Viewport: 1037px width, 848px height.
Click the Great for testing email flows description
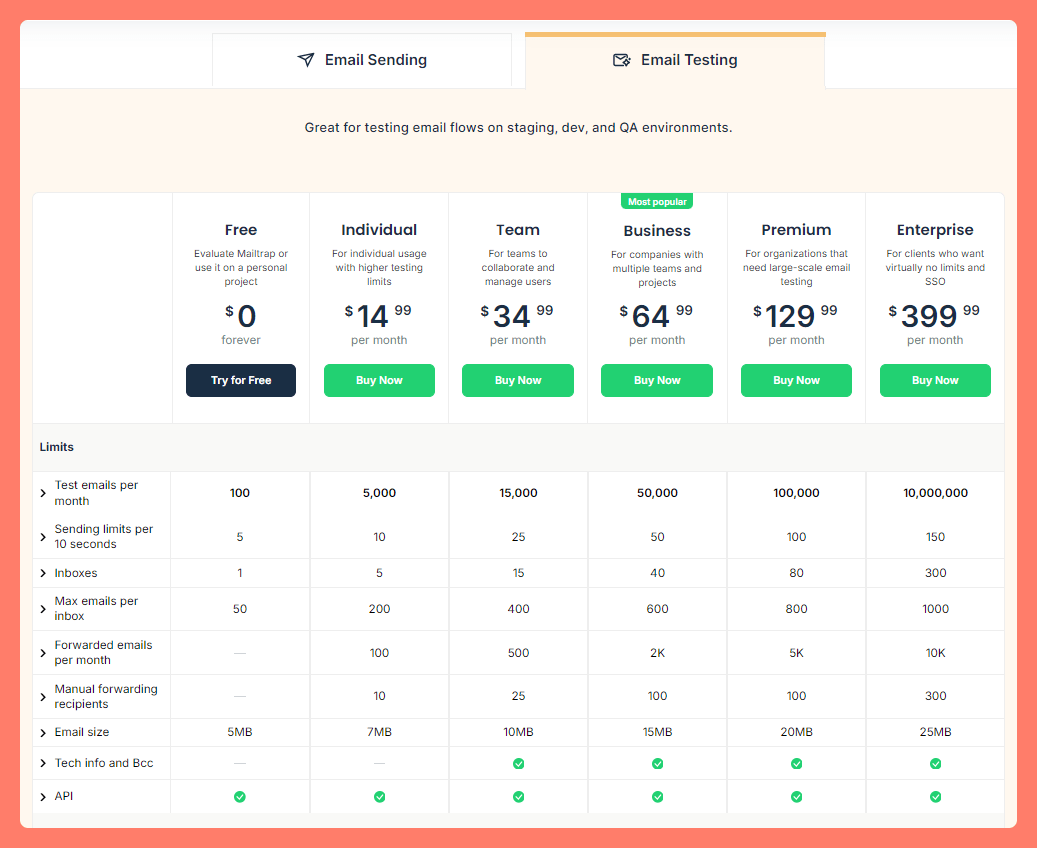[x=518, y=128]
